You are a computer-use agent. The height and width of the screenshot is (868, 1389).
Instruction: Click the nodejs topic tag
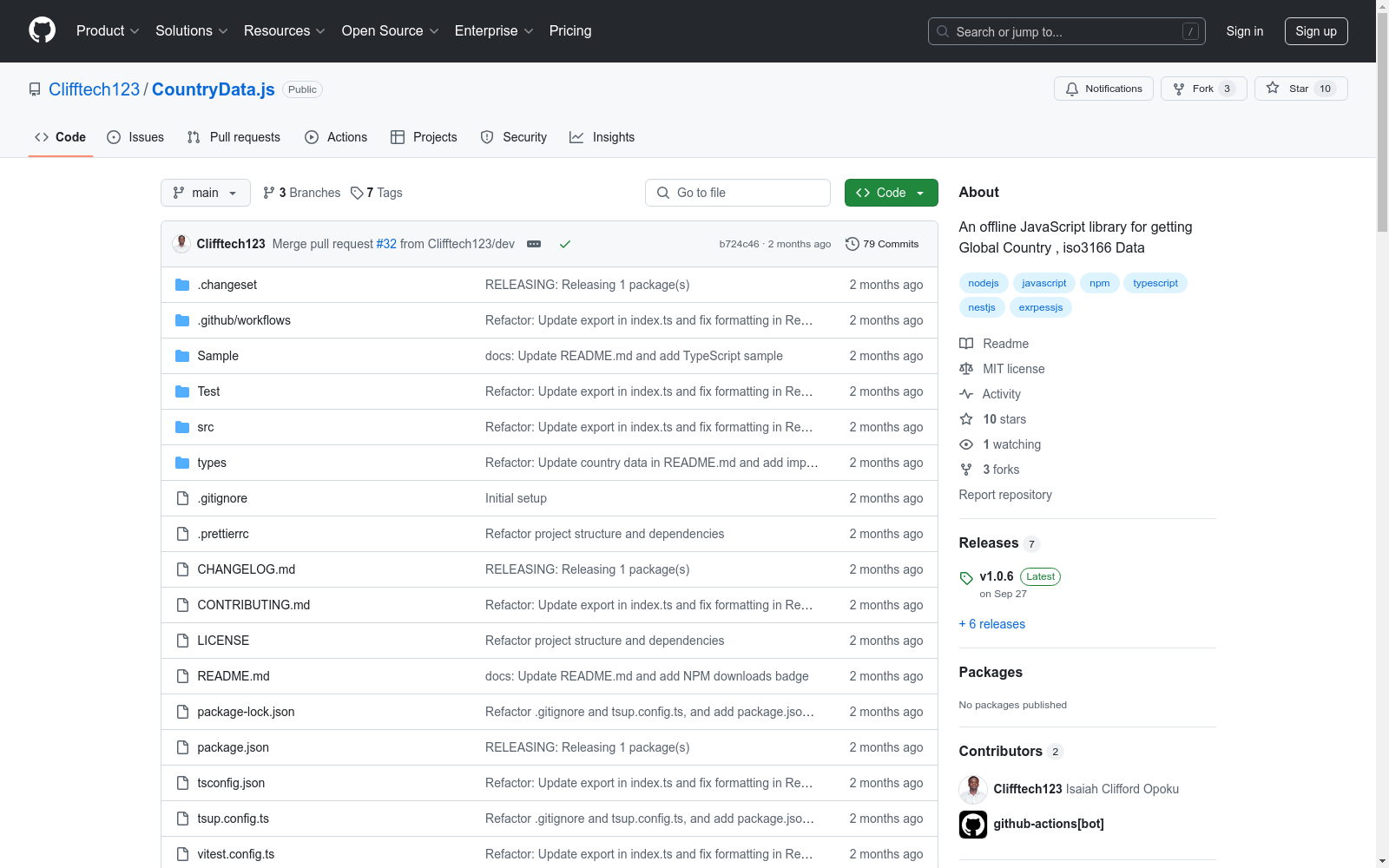point(984,283)
